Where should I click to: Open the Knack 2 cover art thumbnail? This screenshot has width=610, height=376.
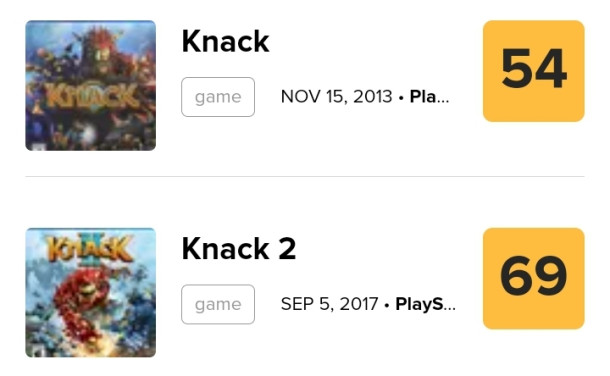coord(91,292)
